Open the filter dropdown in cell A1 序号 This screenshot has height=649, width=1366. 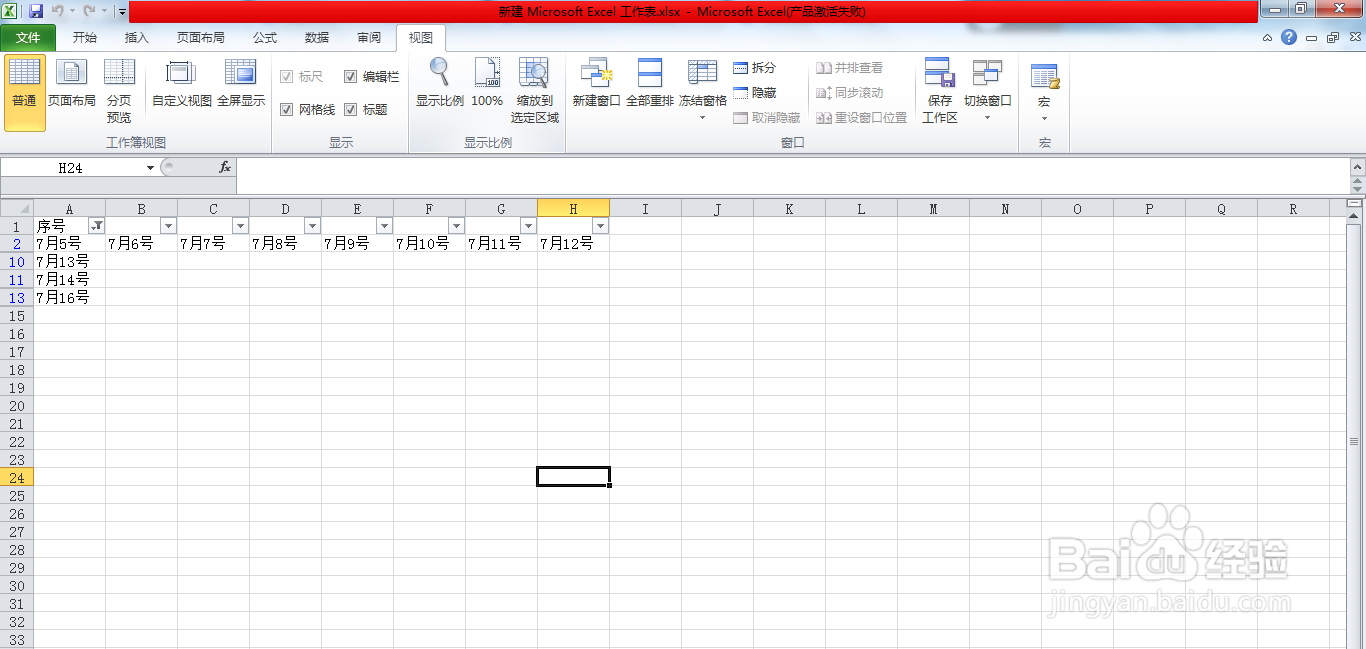(97, 226)
